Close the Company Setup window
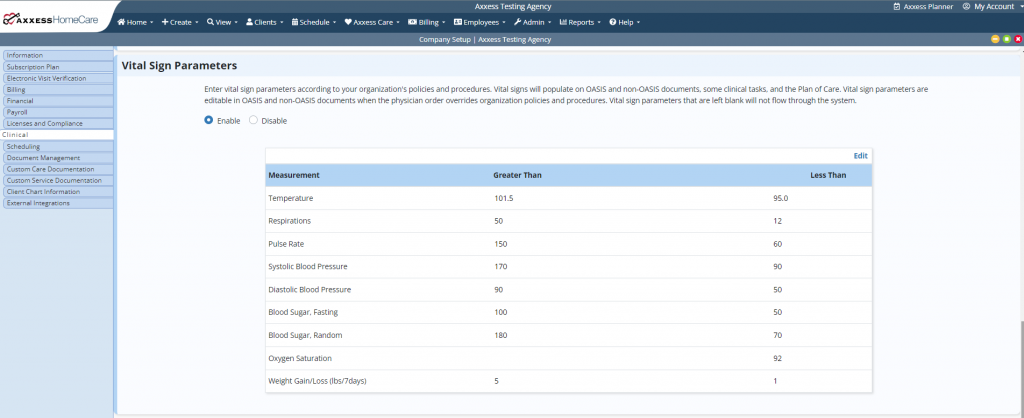This screenshot has height=418, width=1024. pyautogui.click(x=1017, y=39)
